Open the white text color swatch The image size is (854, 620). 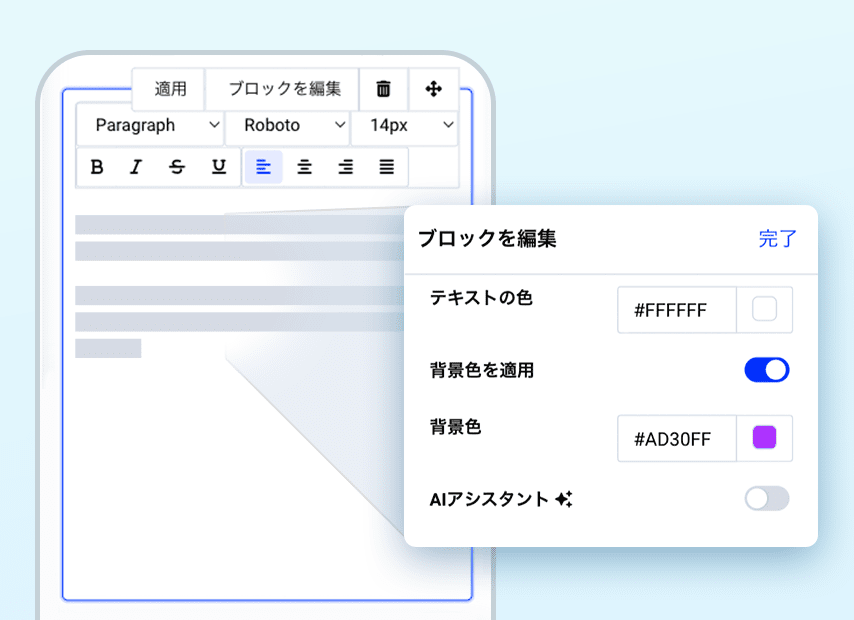[764, 309]
